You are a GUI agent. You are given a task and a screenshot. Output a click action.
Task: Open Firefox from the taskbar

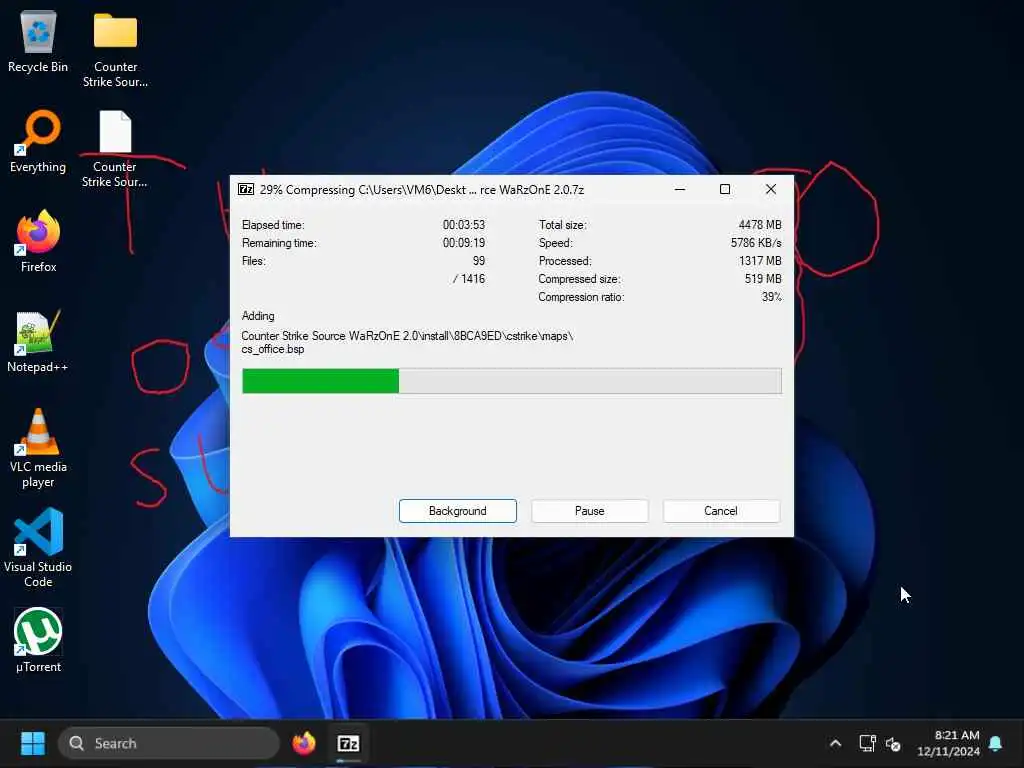(304, 743)
